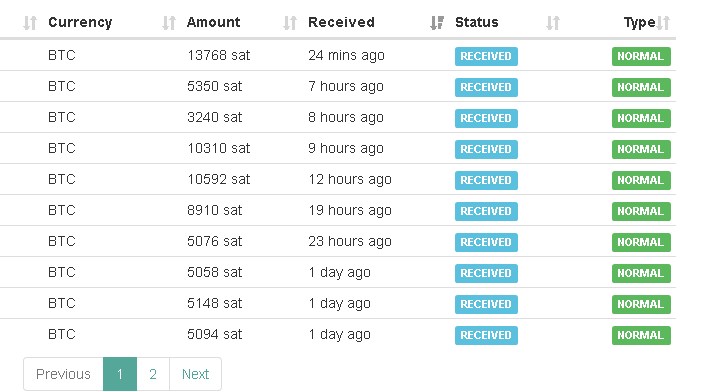Viewport: 712px width, 392px height.
Task: Sort table by Amount column header
Action: point(213,22)
